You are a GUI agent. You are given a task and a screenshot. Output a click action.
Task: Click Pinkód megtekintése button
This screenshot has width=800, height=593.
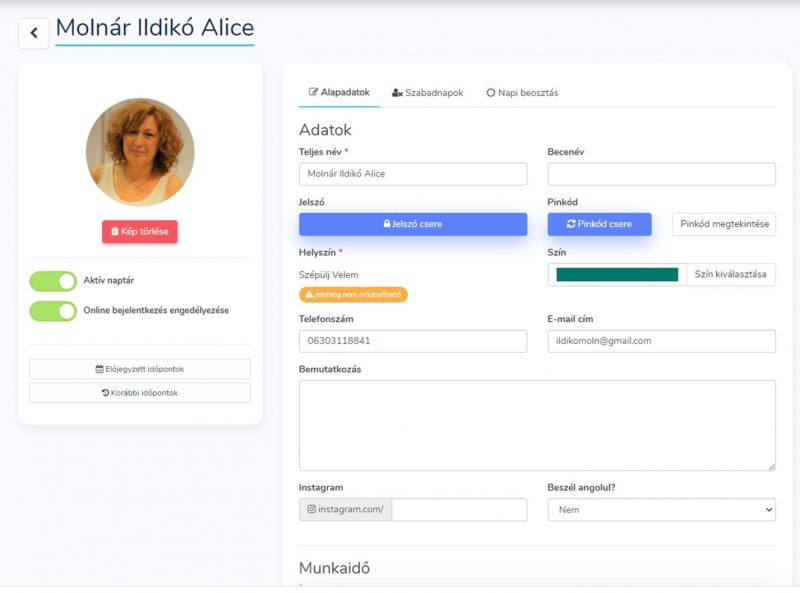click(x=724, y=224)
